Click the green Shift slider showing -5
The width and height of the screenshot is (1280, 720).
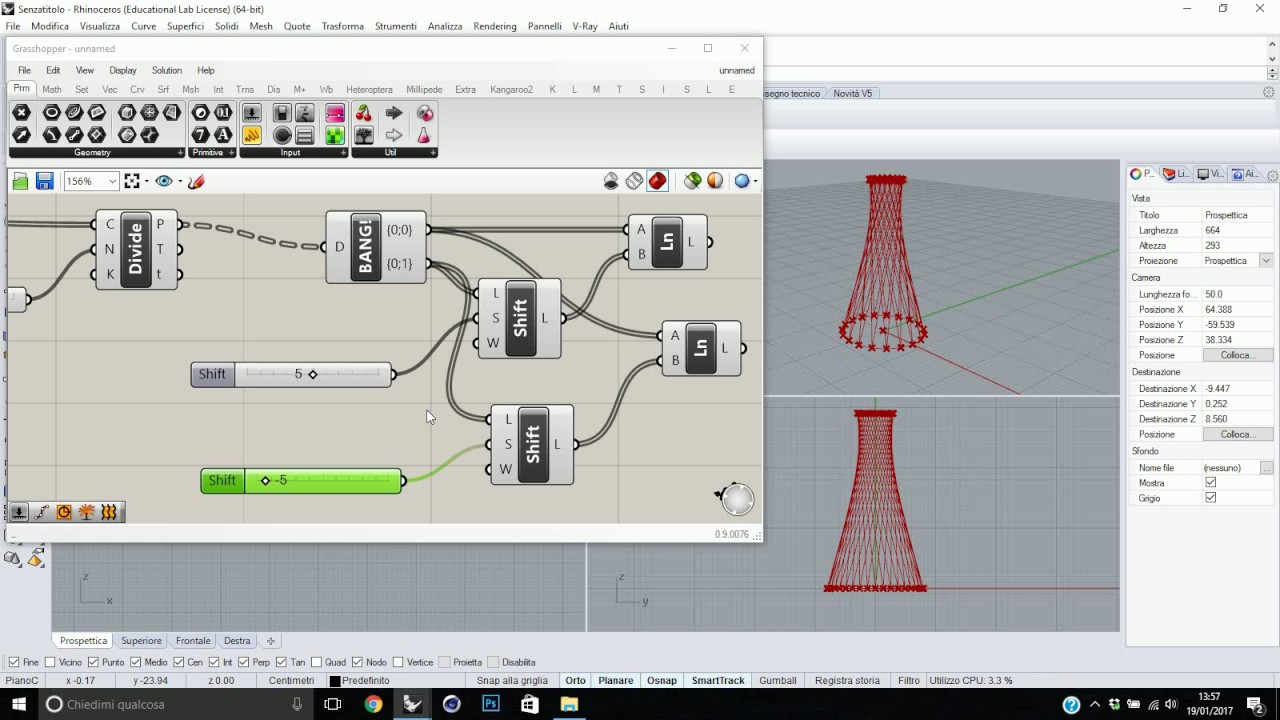[x=301, y=481]
